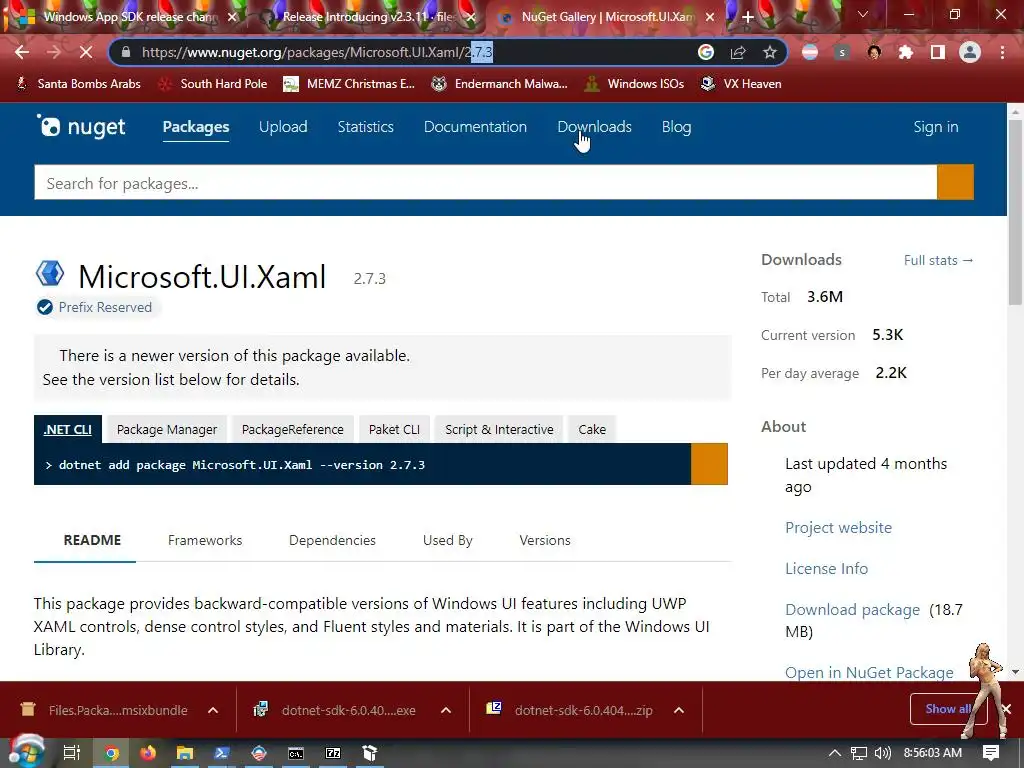Open the Chrome profile avatar
Viewport: 1024px width, 768px height.
coord(970,52)
